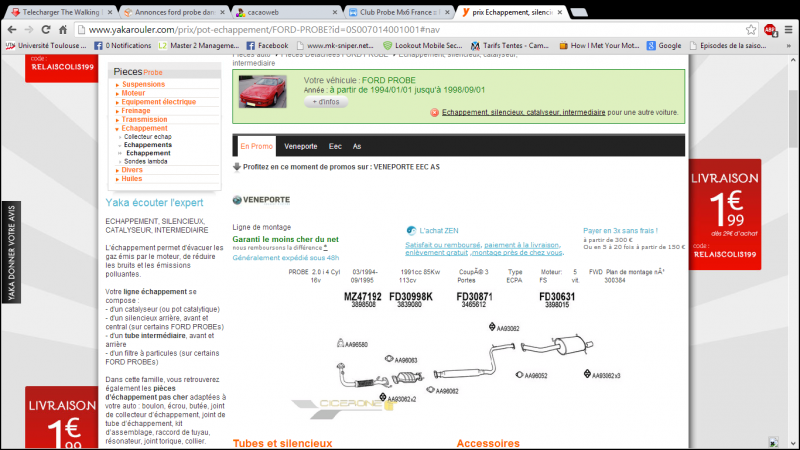Open the www.mk-sniper.net bookmark
Image resolution: width=800 pixels, height=450 pixels.
pos(335,45)
